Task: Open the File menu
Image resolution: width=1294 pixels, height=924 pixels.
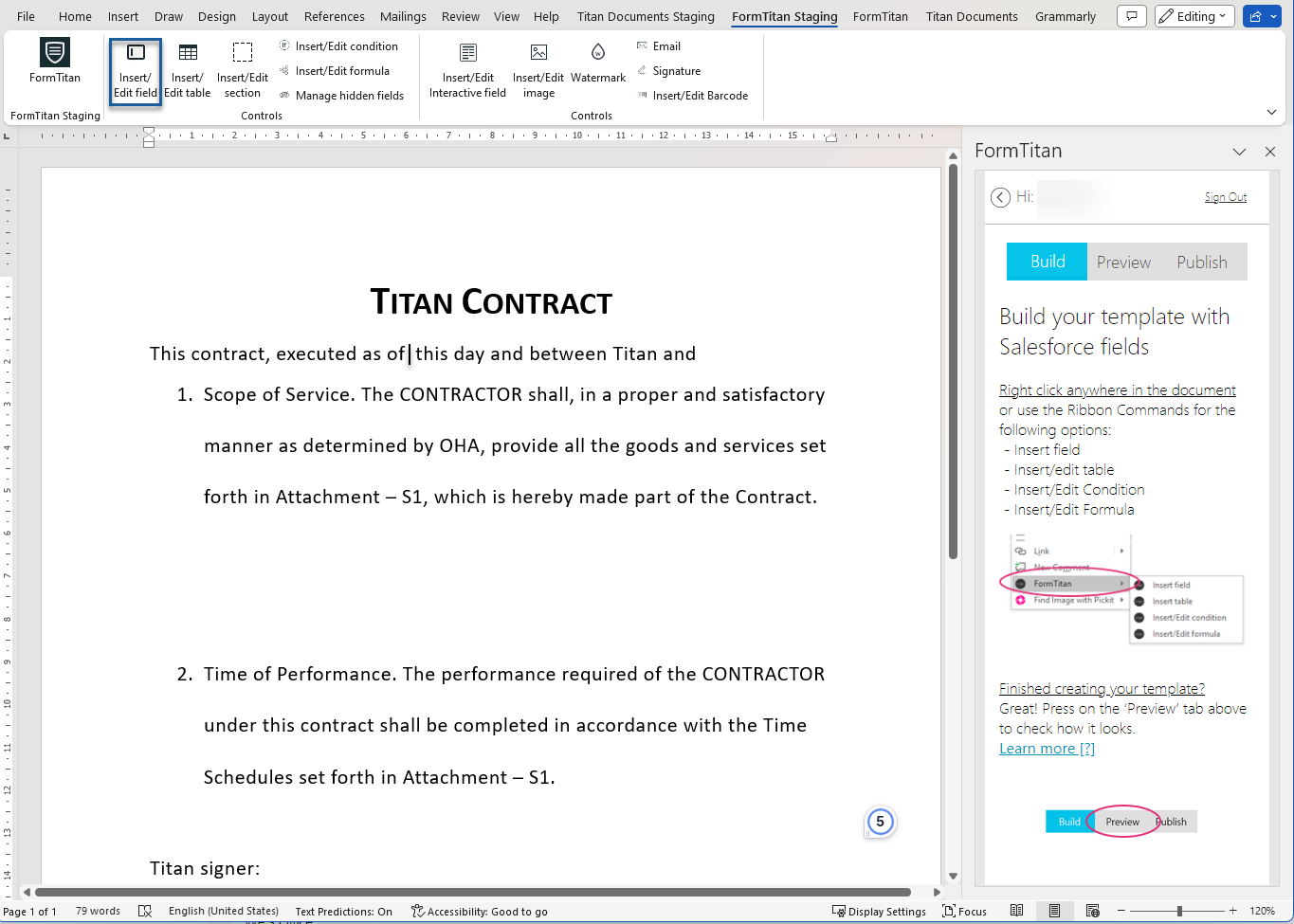Action: click(x=27, y=16)
